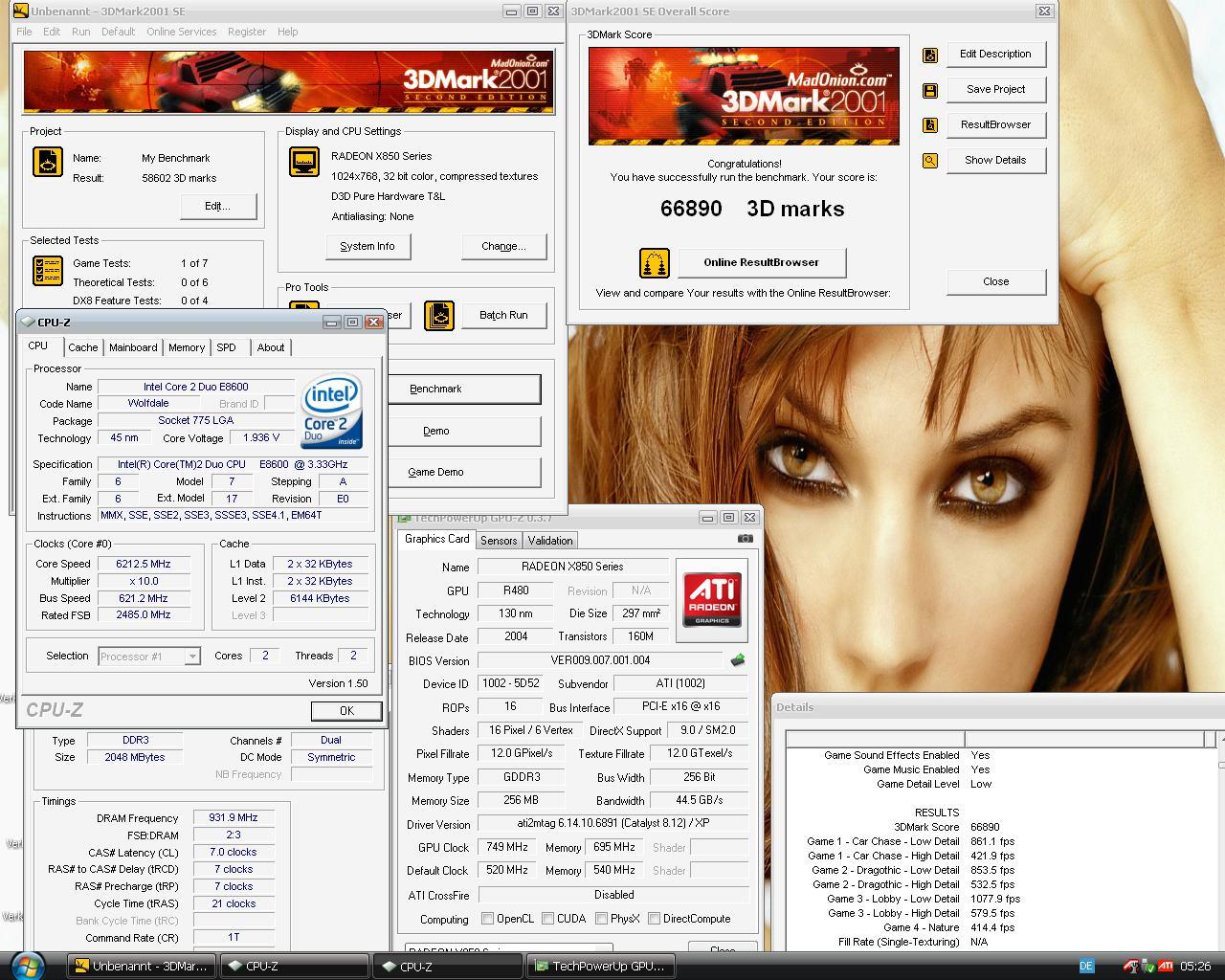The image size is (1225, 980).
Task: Click the BIOS save chip icon in GPU-Z
Action: click(737, 660)
